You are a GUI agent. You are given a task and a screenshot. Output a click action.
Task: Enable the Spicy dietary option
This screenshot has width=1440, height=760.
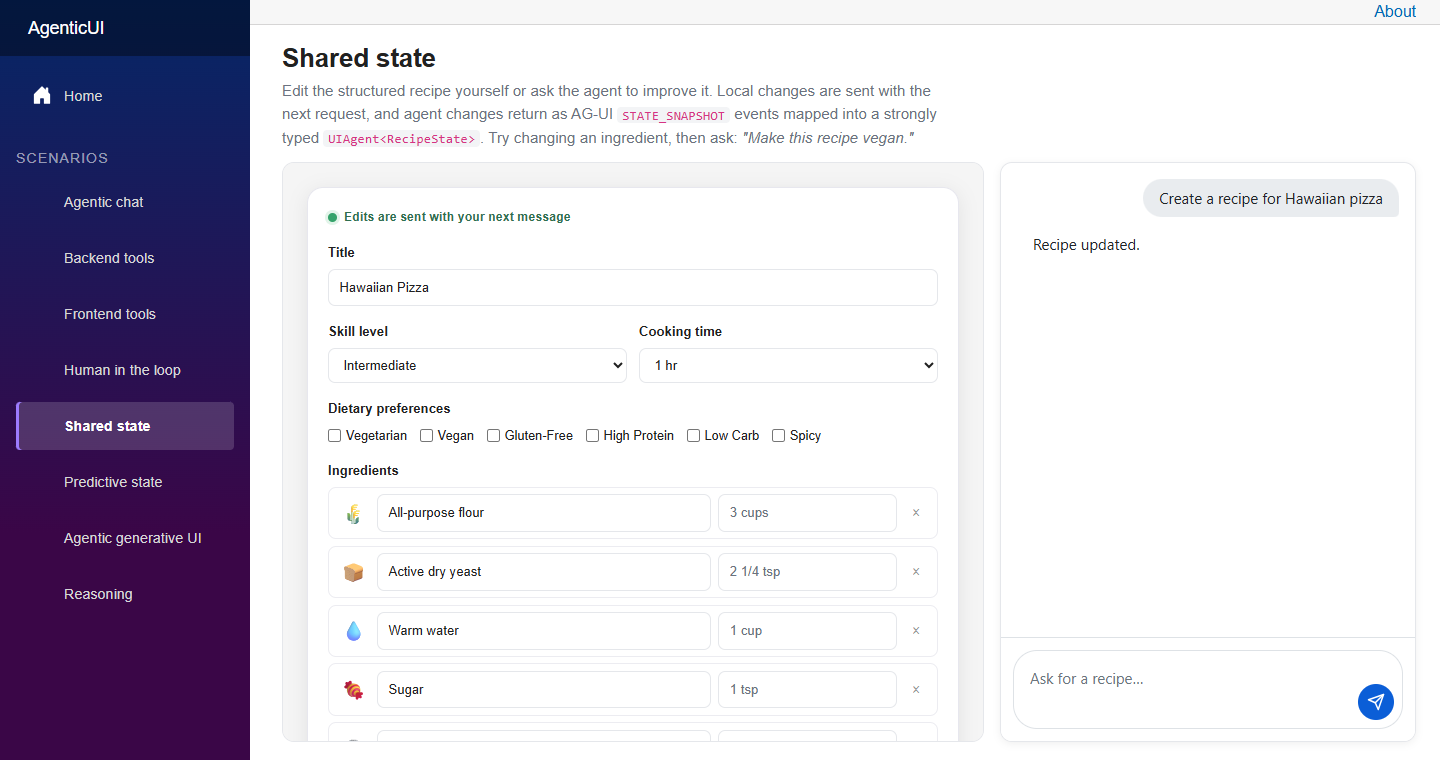pos(779,436)
